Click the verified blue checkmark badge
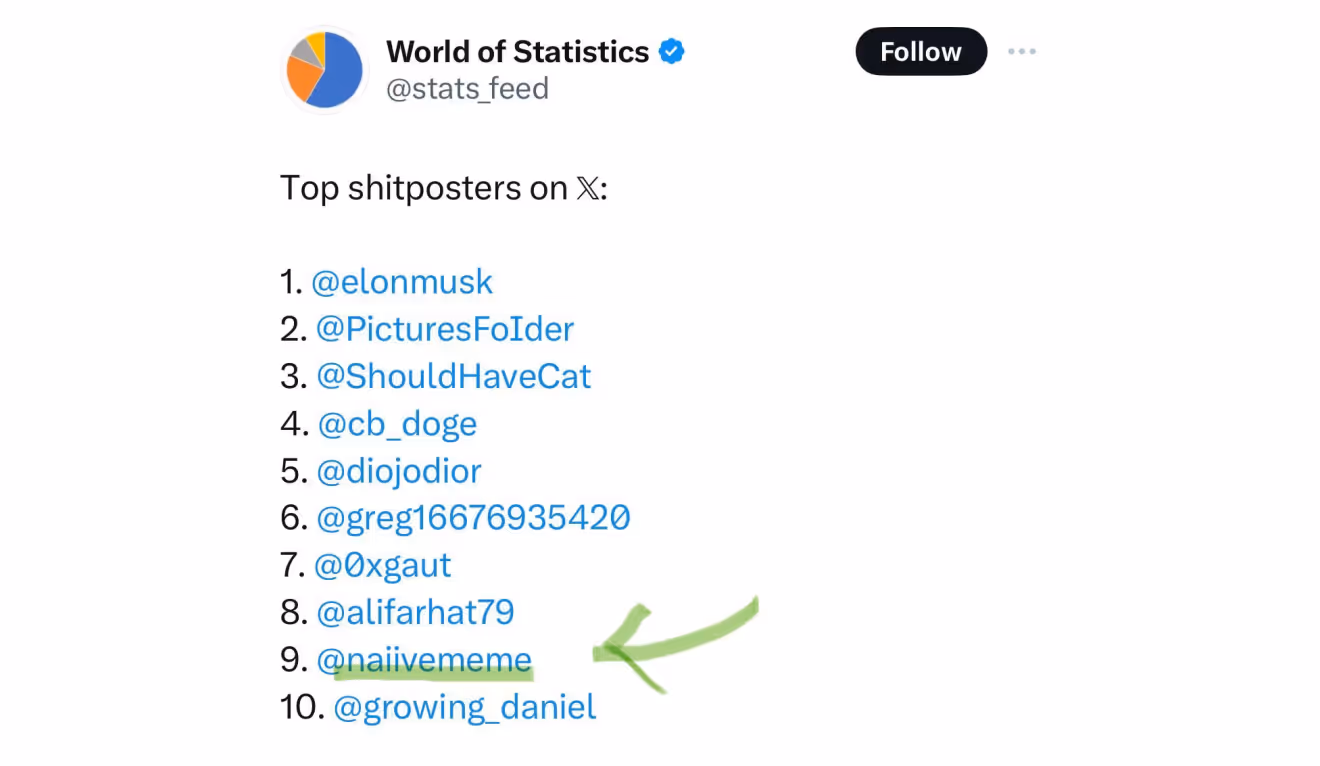1320x766 pixels. pyautogui.click(x=672, y=52)
